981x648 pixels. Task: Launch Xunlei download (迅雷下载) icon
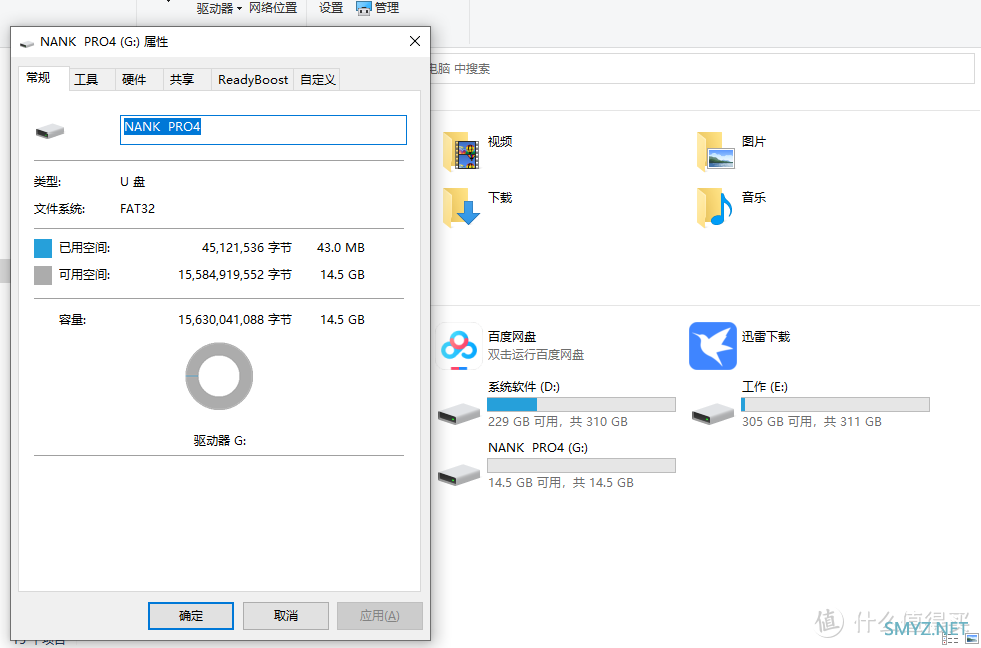coord(713,346)
